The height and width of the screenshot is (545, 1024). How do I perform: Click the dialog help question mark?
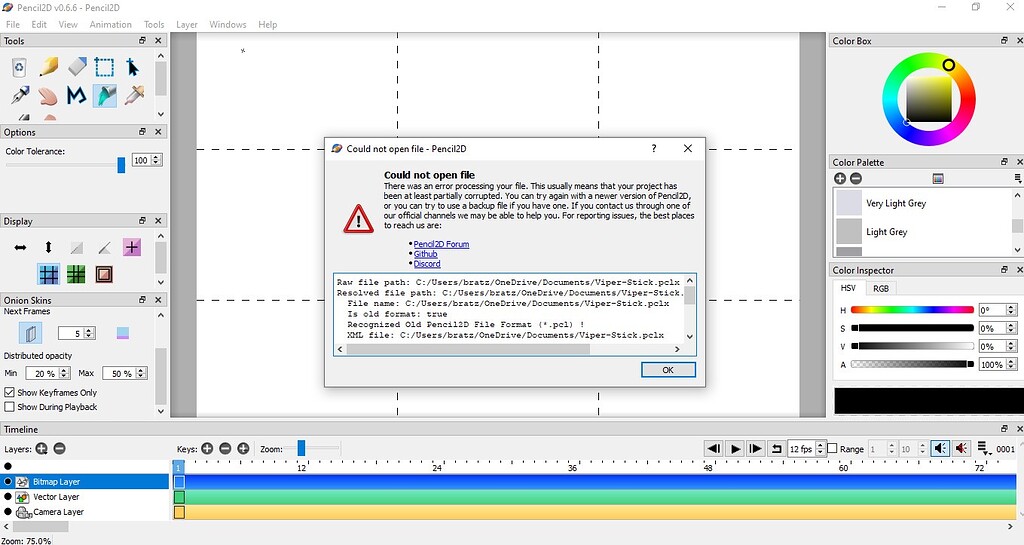point(654,148)
